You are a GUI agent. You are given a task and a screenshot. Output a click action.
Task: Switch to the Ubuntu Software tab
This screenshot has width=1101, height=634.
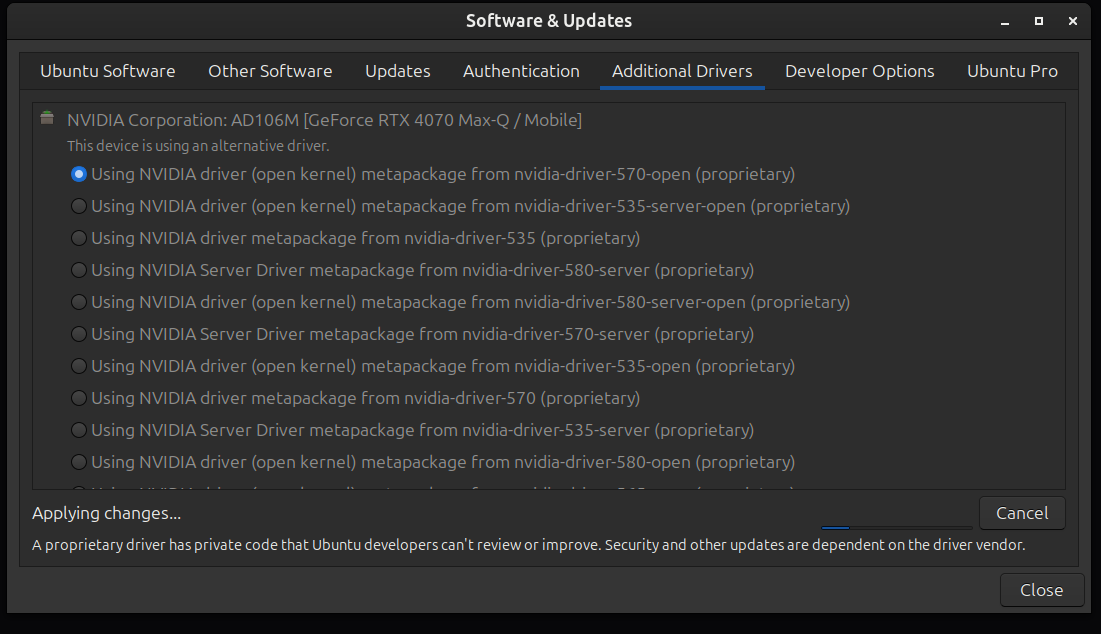pos(107,71)
